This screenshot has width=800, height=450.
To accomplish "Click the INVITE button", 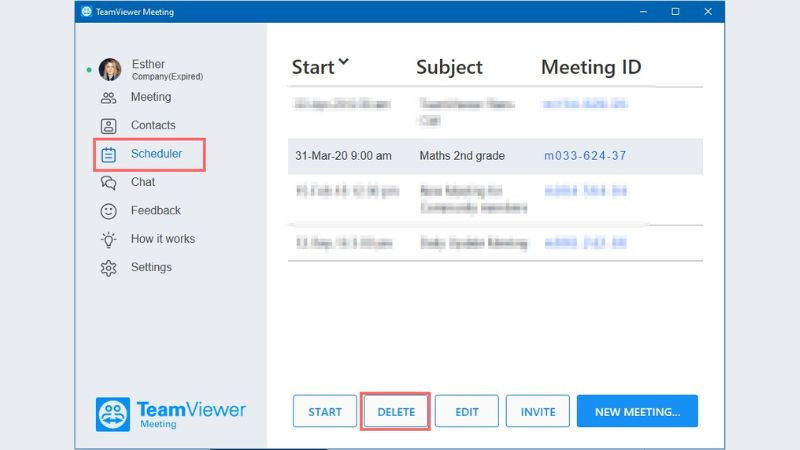I will coord(538,411).
